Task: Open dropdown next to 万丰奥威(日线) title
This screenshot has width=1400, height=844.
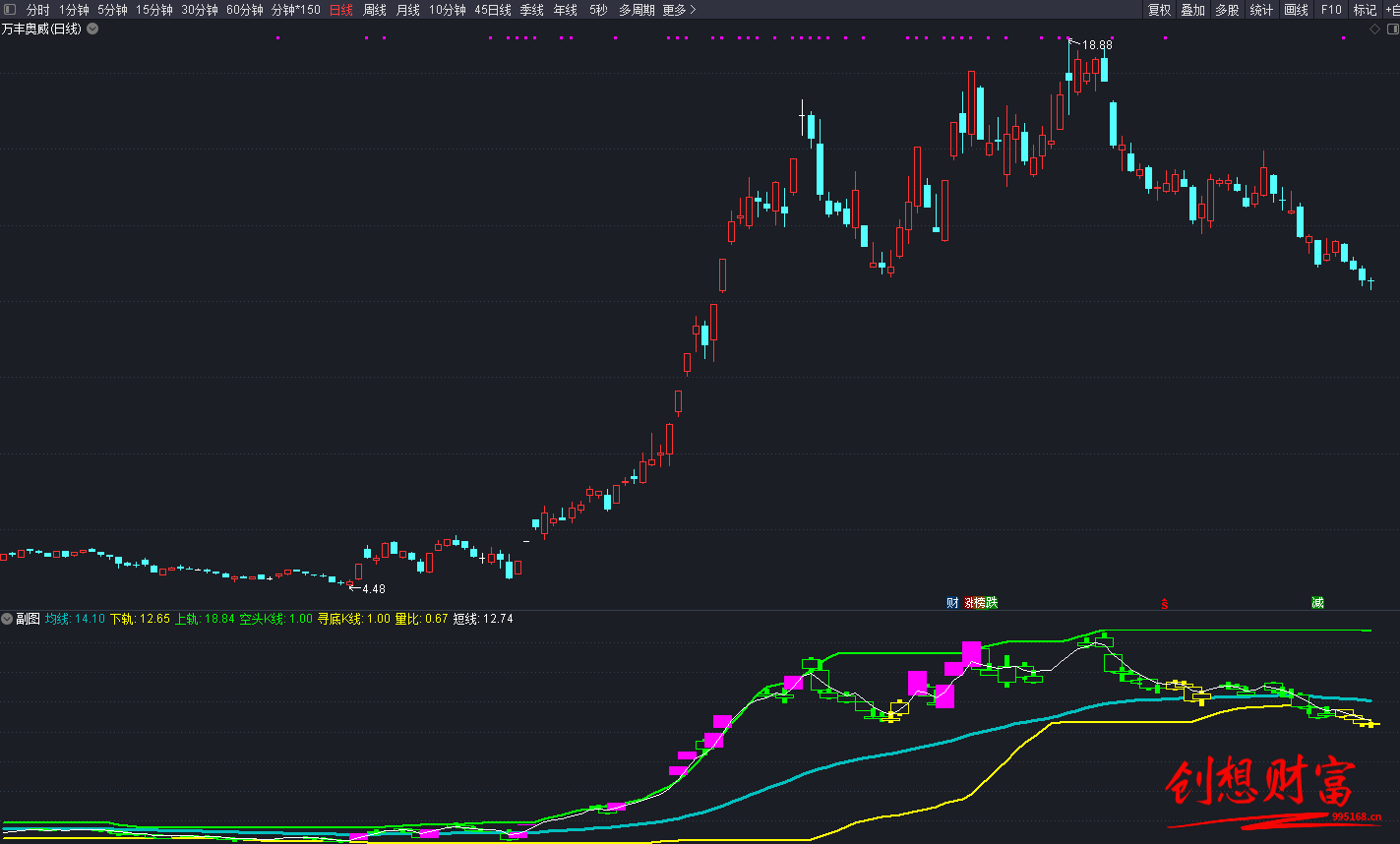Action: [x=92, y=30]
